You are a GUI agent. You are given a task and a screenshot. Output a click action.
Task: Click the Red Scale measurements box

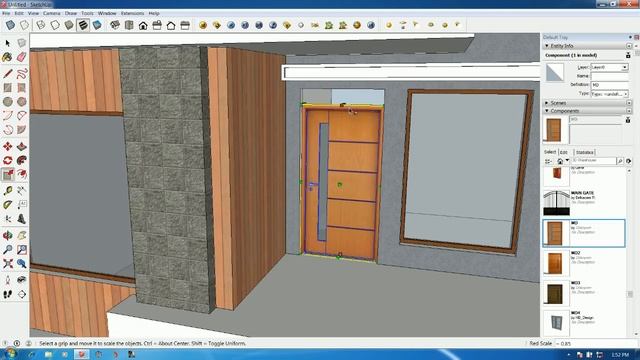pyautogui.click(x=596, y=344)
